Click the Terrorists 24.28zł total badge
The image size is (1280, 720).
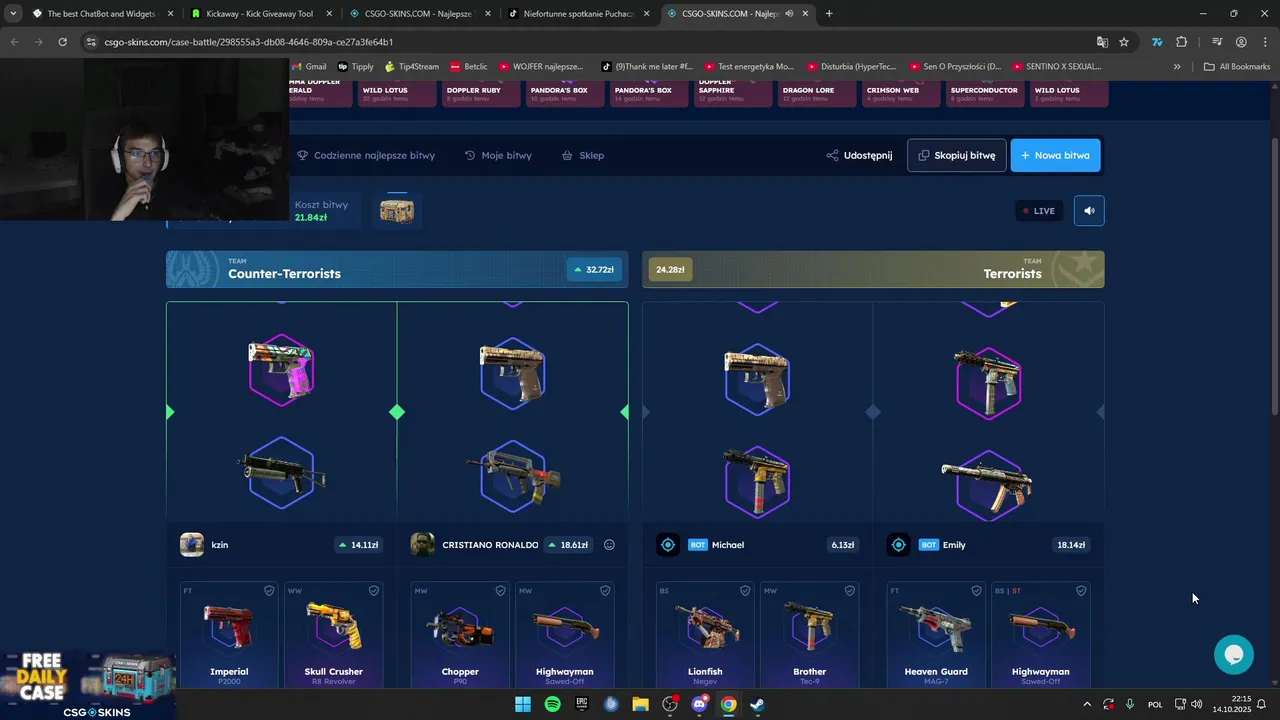click(670, 270)
